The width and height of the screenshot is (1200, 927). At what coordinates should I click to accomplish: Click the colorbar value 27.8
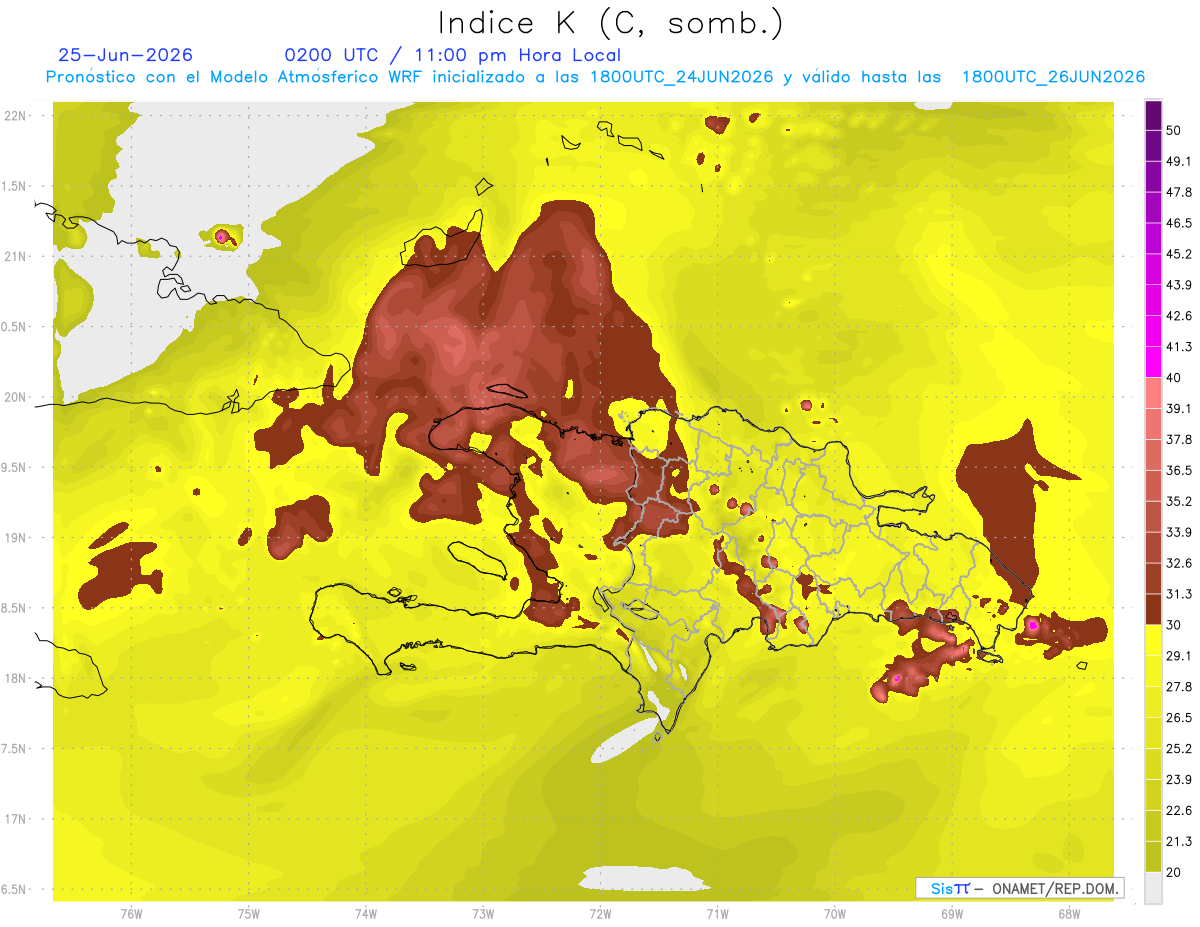pos(1179,686)
